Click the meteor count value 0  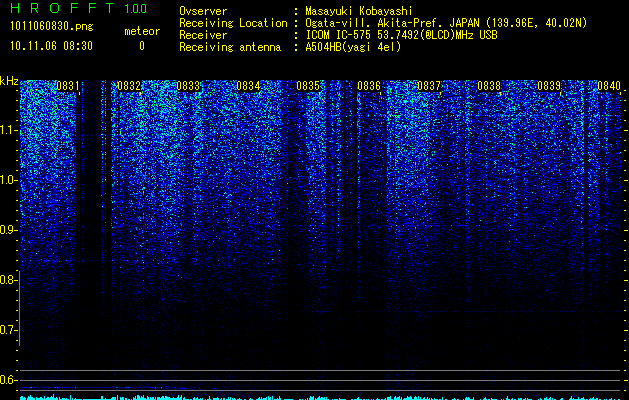142,46
